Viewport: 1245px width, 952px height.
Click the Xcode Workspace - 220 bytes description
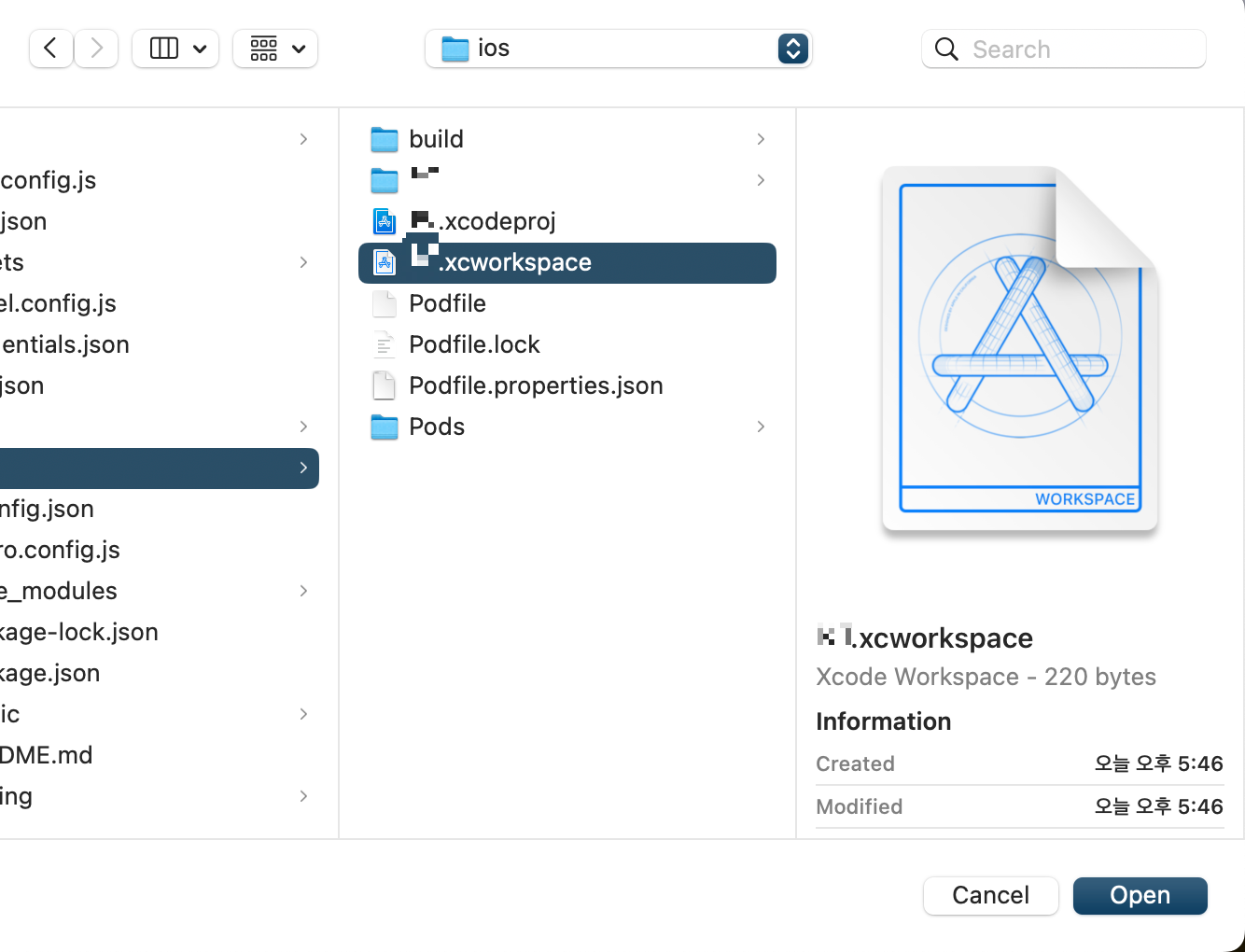(986, 677)
